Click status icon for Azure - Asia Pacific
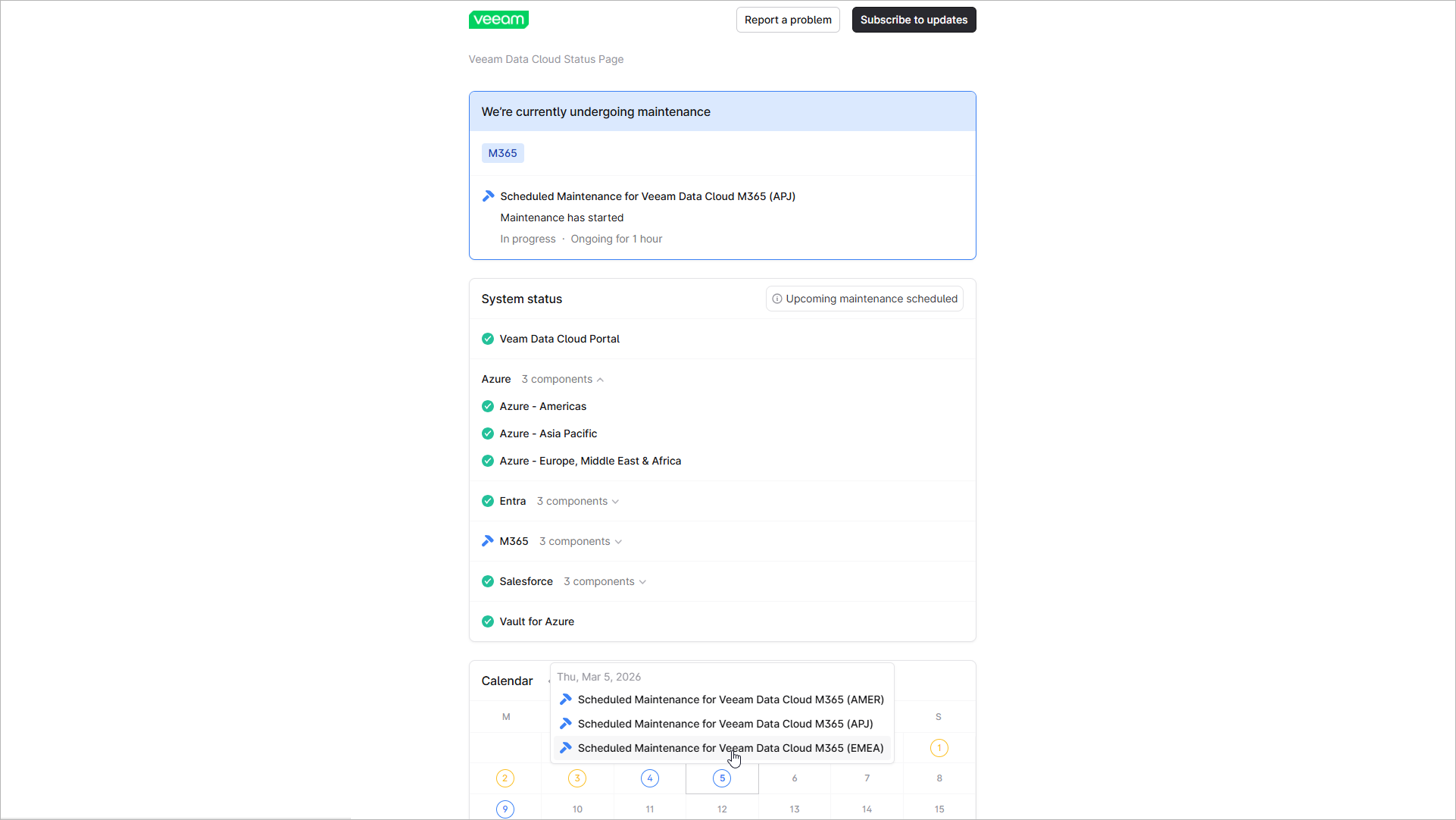Screen dimensions: 1456x820 coord(488,433)
